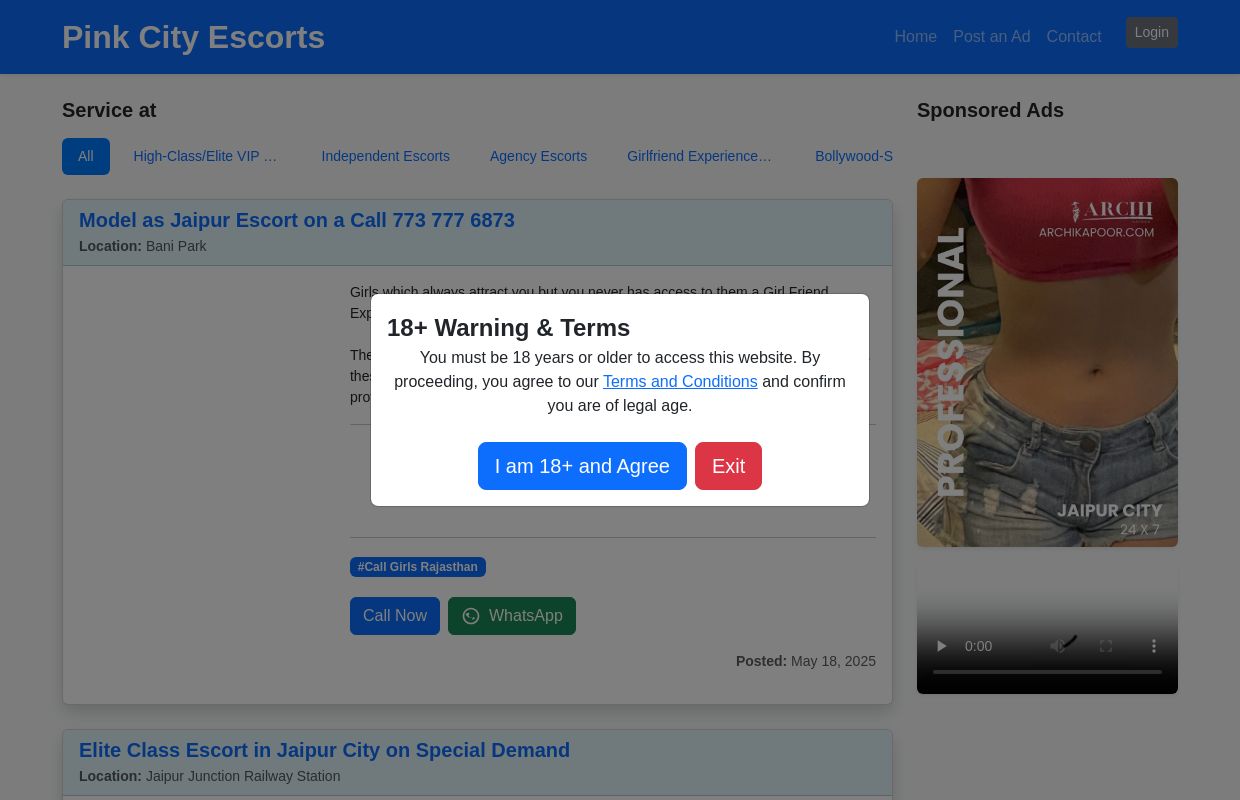Open the video more-options menu

pos(1154,646)
